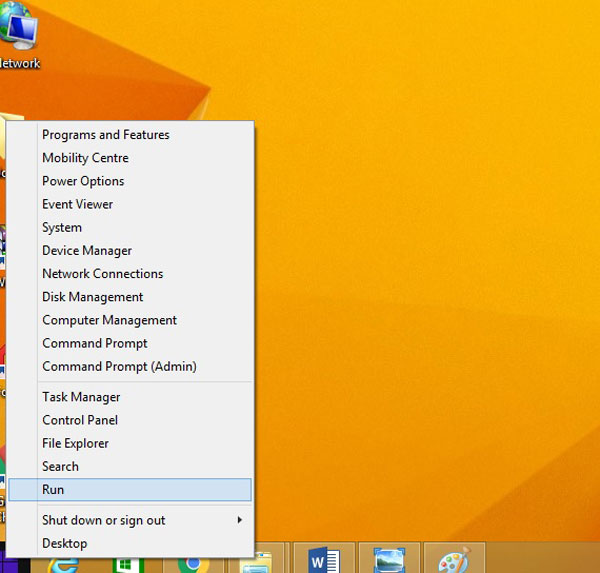Open Programs and Features from the menu
Image resolution: width=600 pixels, height=573 pixels.
pyautogui.click(x=130, y=135)
